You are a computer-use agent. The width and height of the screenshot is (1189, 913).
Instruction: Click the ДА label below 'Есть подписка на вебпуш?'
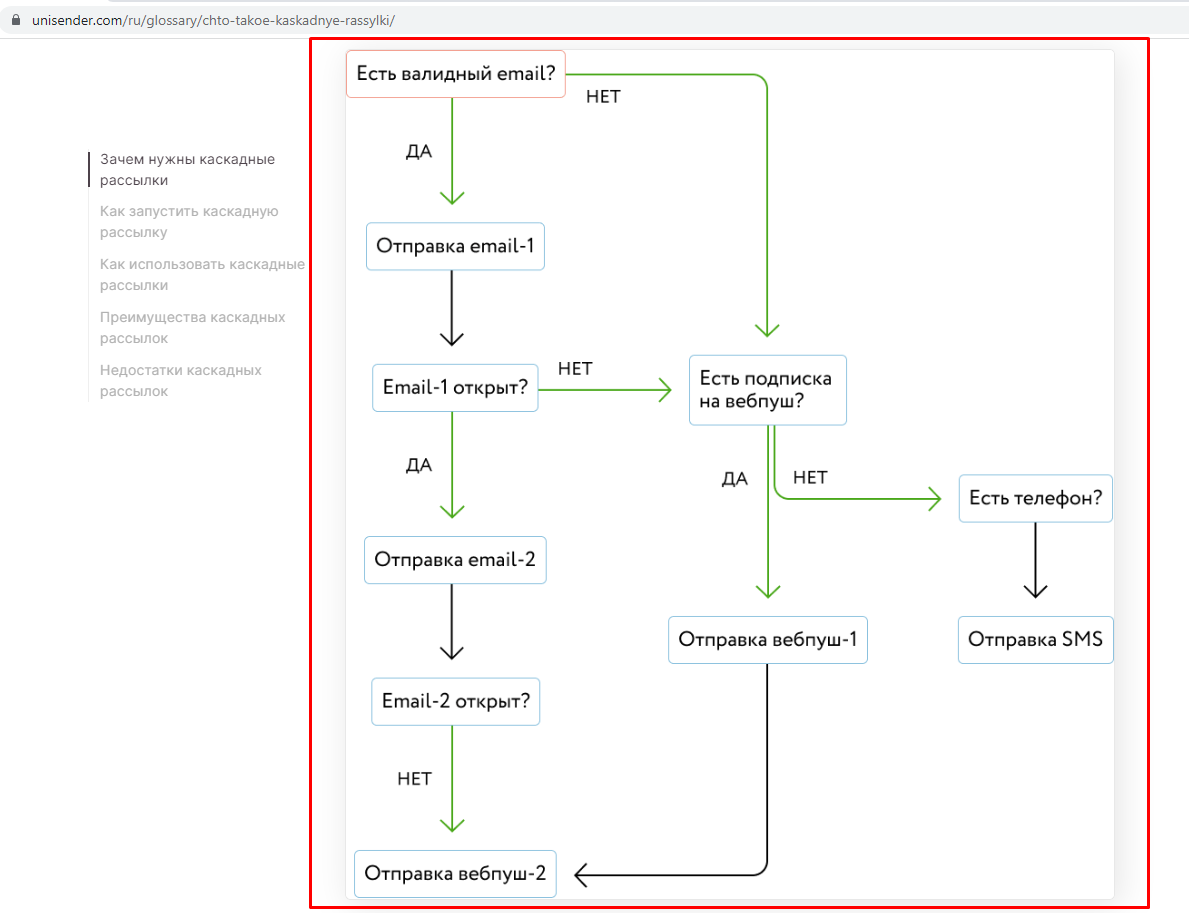pos(734,479)
